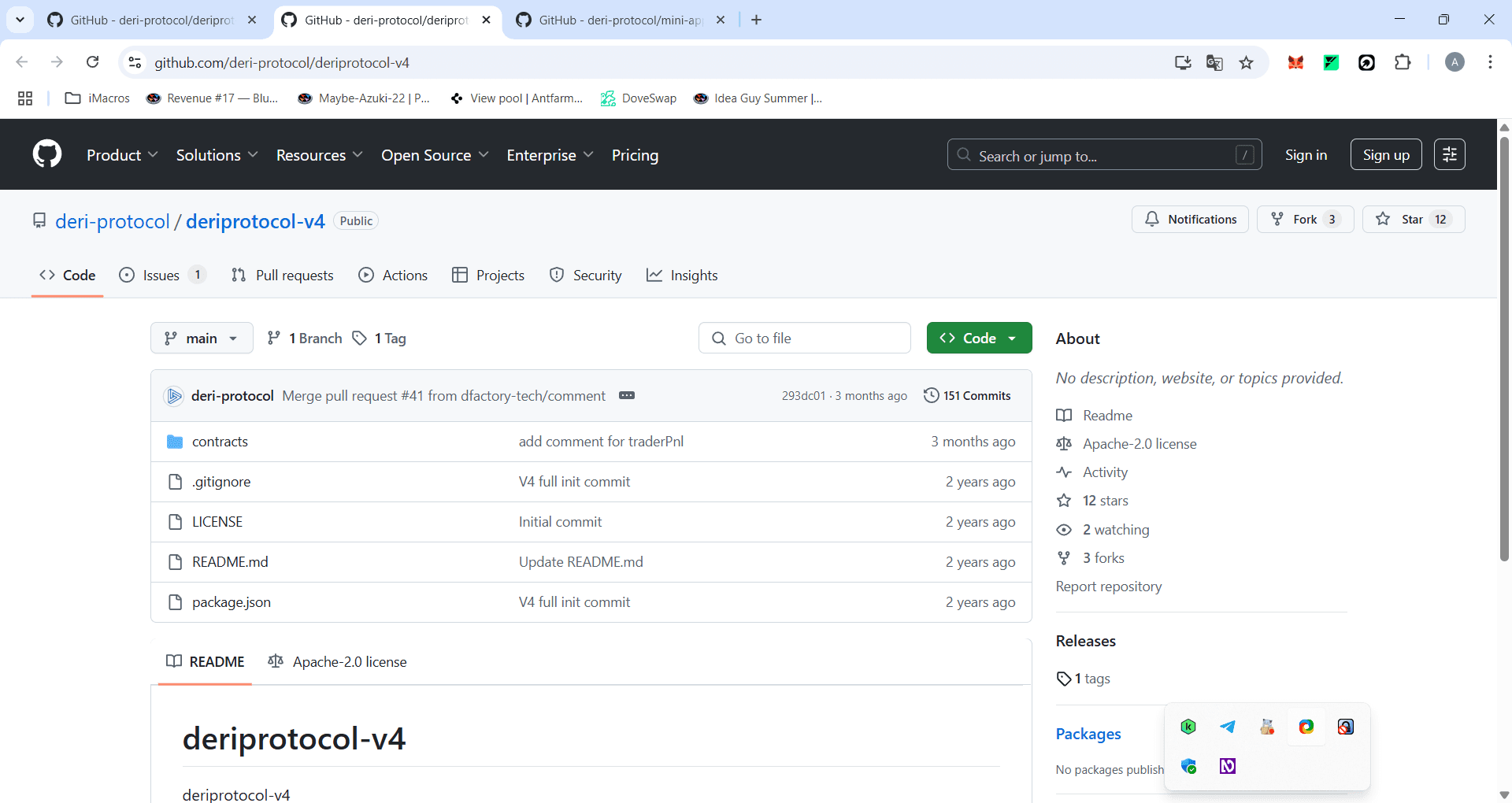Open the MetaMask fox extension
This screenshot has width=1512, height=803.
(1295, 62)
